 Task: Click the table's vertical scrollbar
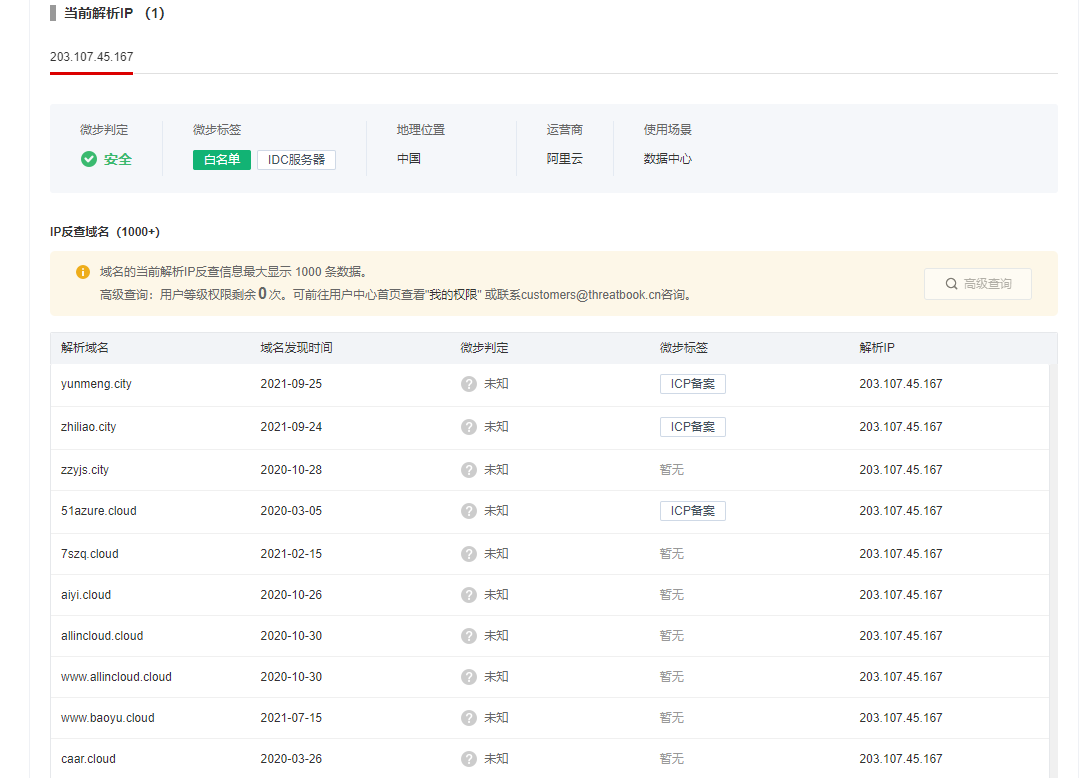point(1053,560)
